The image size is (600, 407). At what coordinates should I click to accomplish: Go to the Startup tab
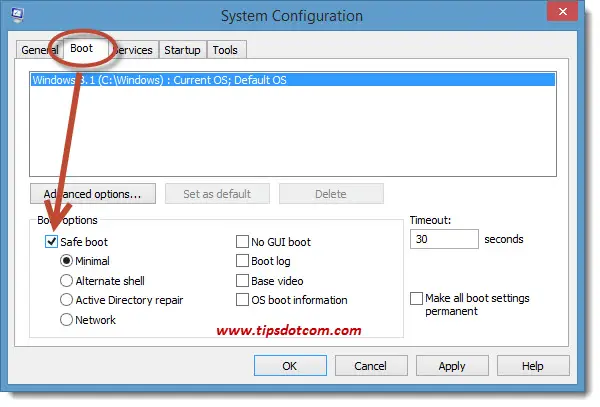183,50
